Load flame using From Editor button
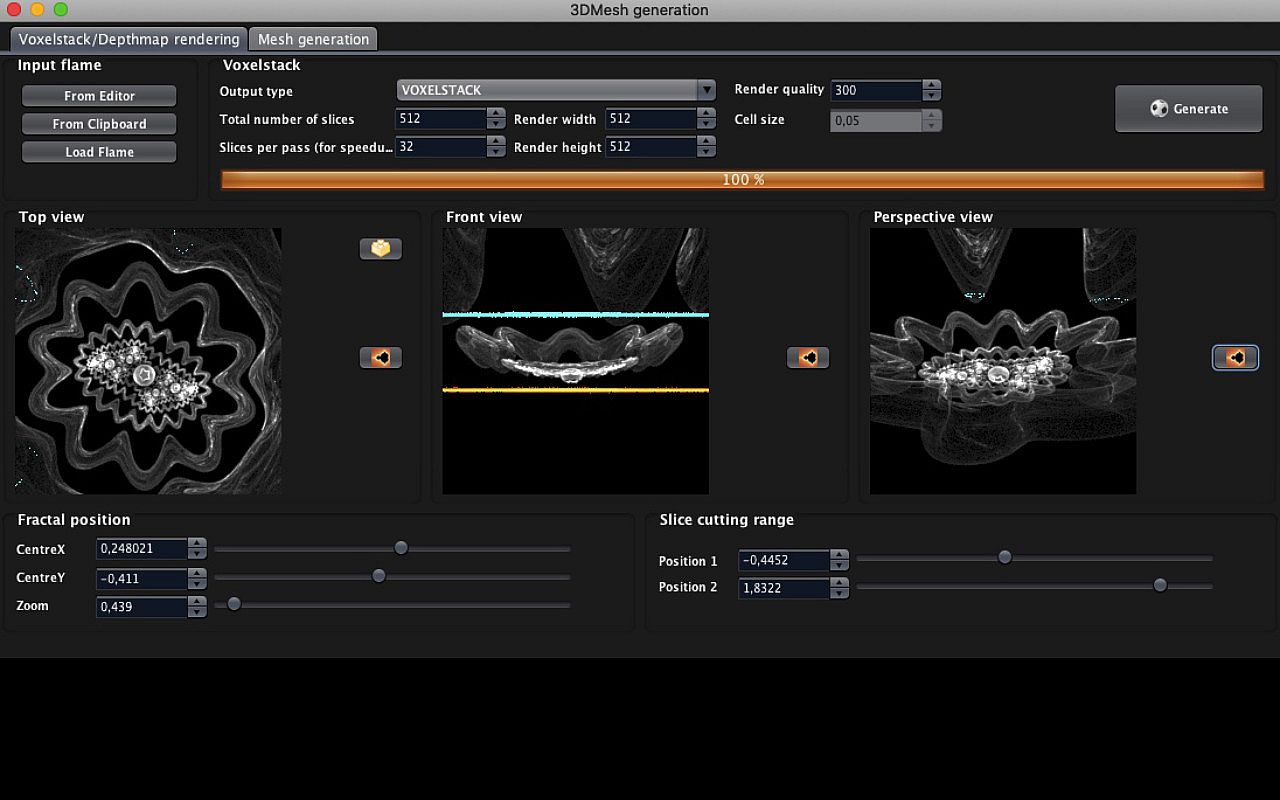Image resolution: width=1280 pixels, height=800 pixels. (99, 96)
